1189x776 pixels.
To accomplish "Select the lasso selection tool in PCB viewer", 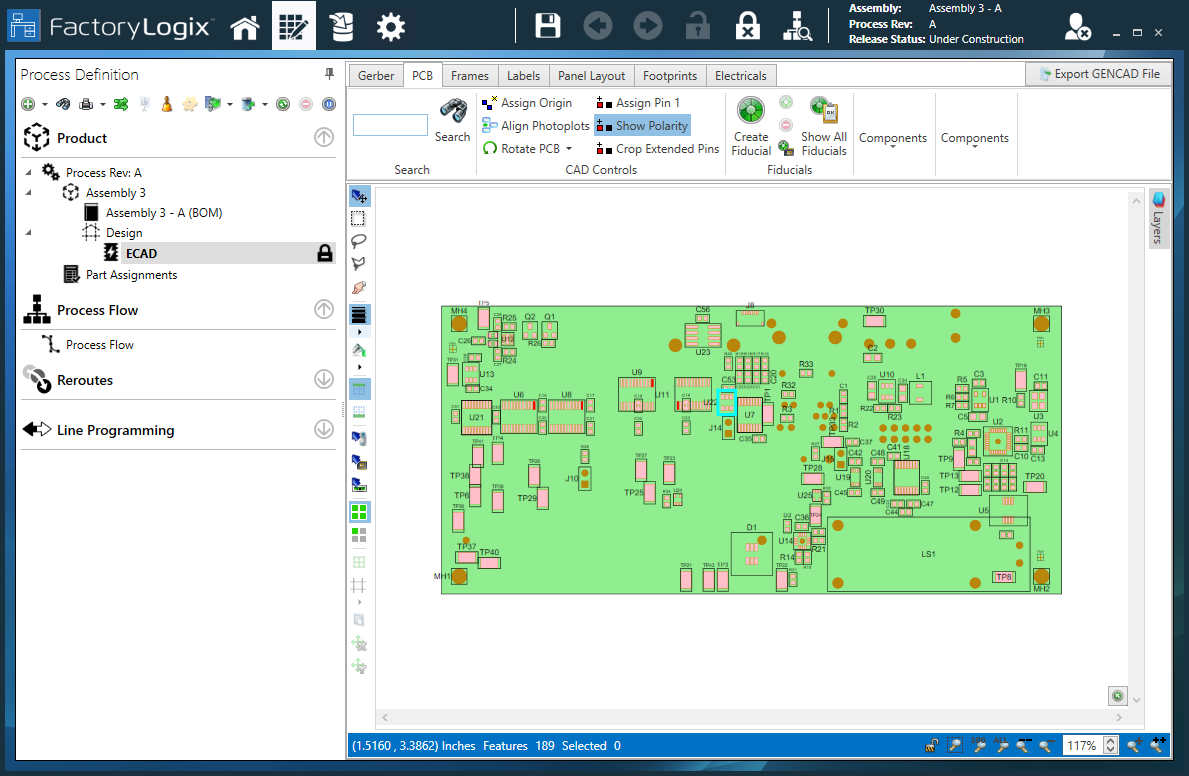I will tap(359, 241).
